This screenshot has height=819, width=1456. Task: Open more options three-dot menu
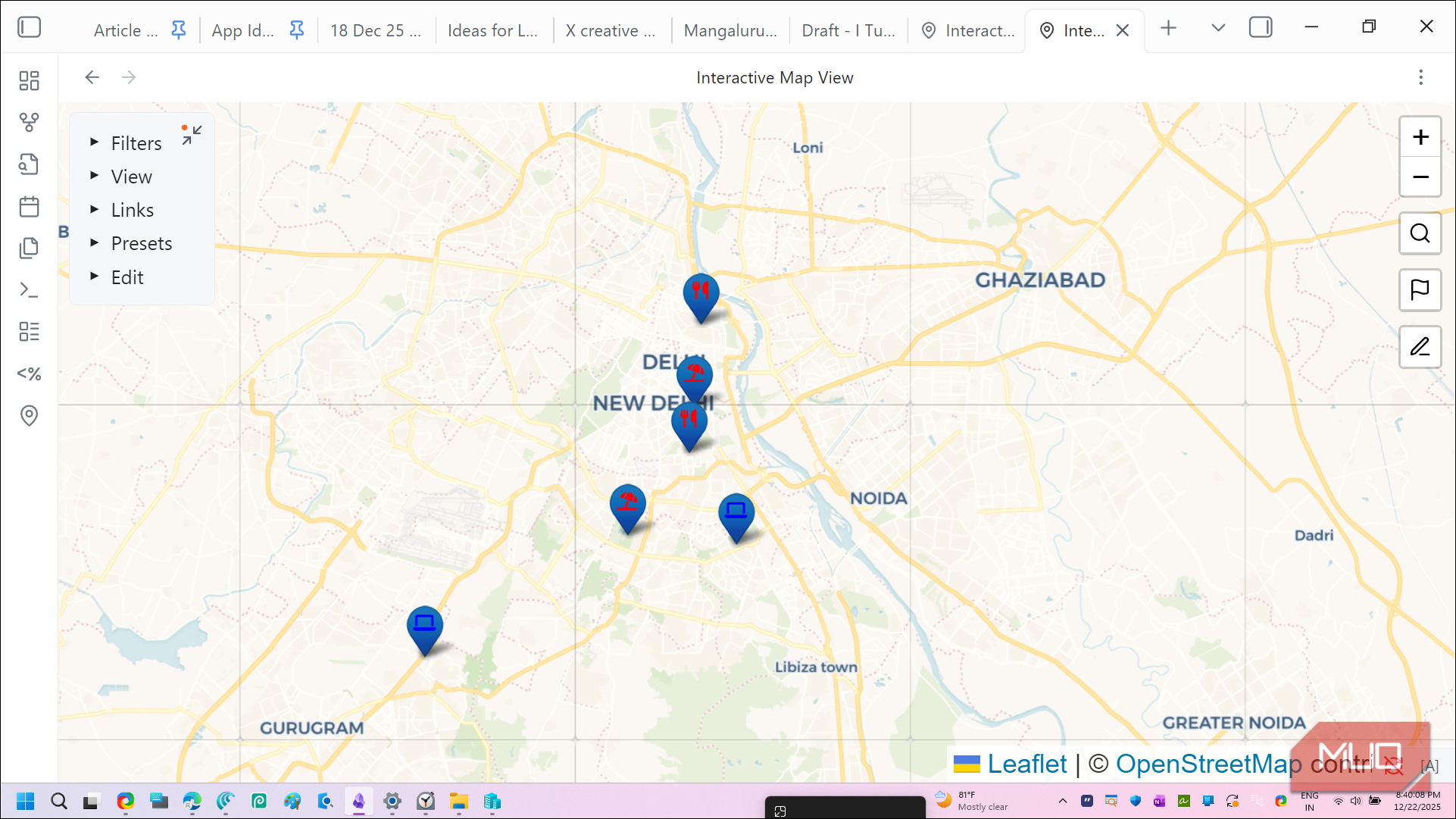[x=1421, y=77]
